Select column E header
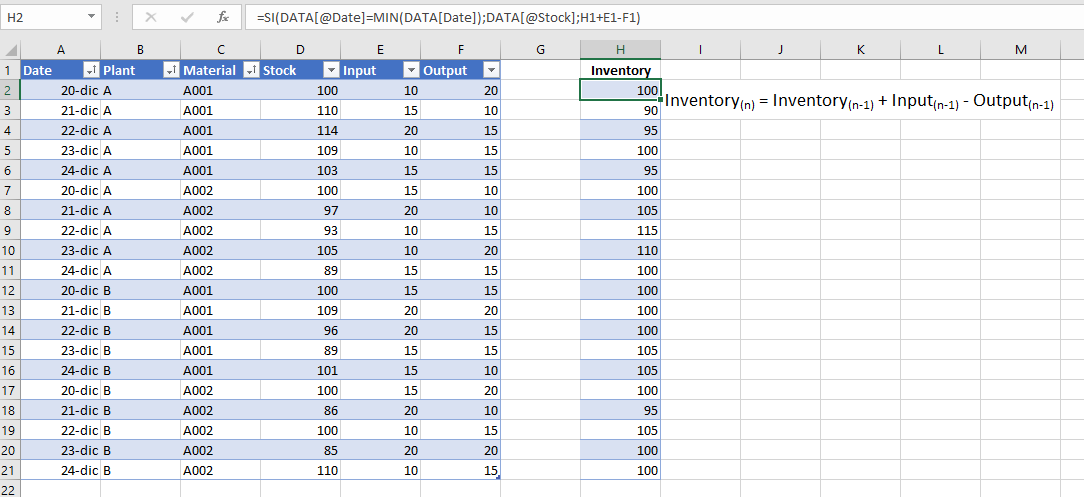1084x497 pixels. click(x=380, y=50)
